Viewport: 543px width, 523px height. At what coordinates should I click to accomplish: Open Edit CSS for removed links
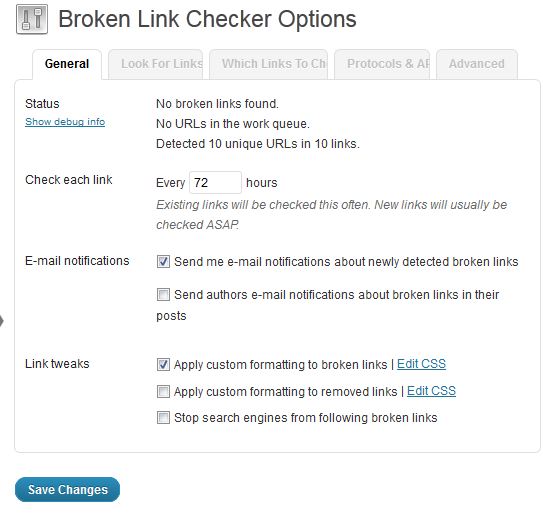431,391
